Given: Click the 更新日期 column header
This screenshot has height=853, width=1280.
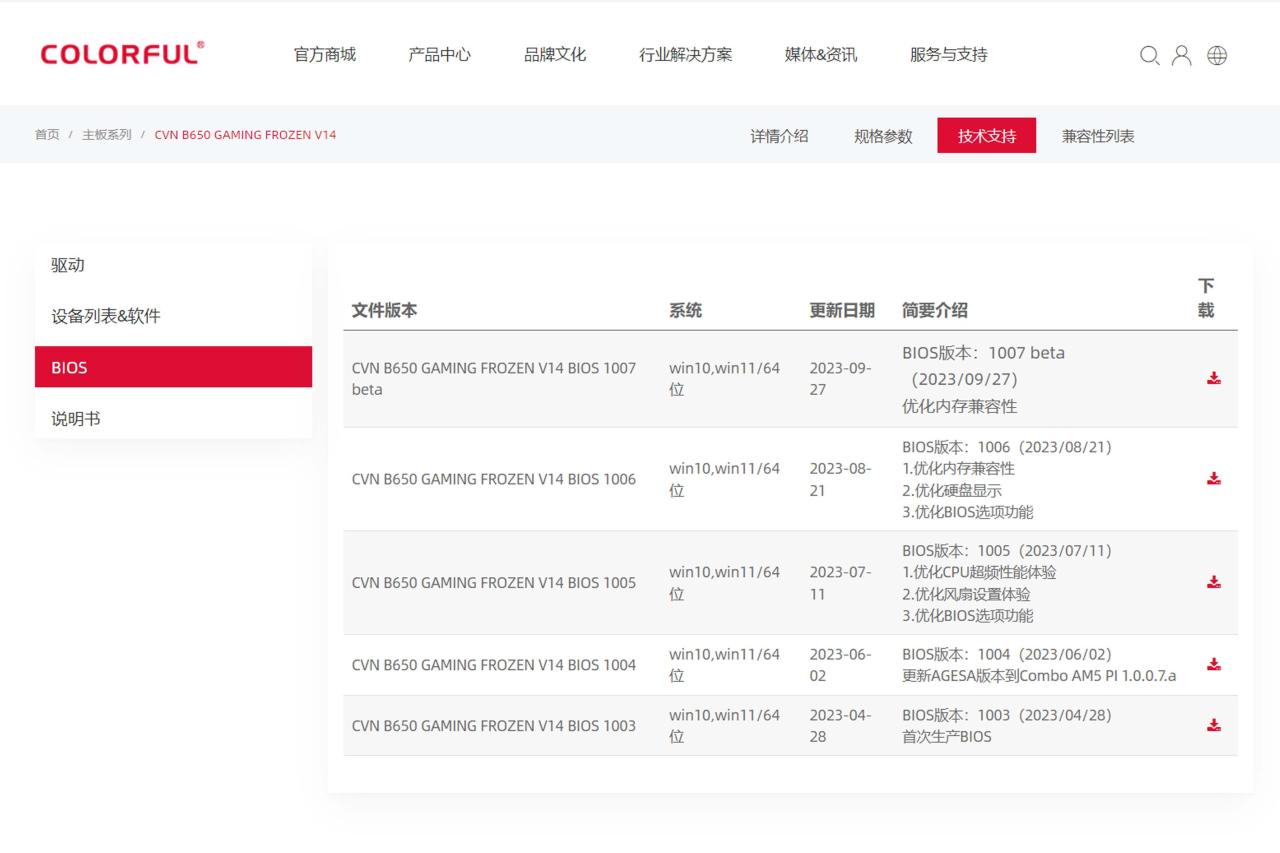Looking at the screenshot, I should (x=842, y=310).
